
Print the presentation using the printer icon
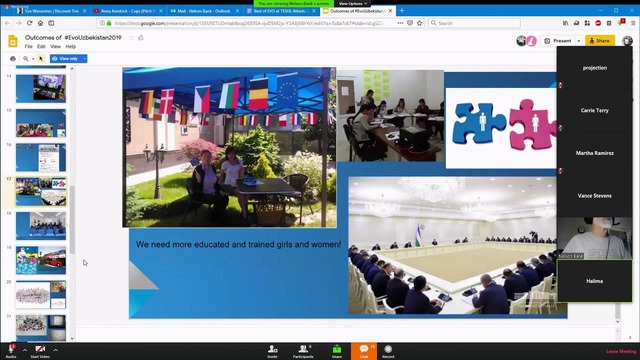[13, 59]
